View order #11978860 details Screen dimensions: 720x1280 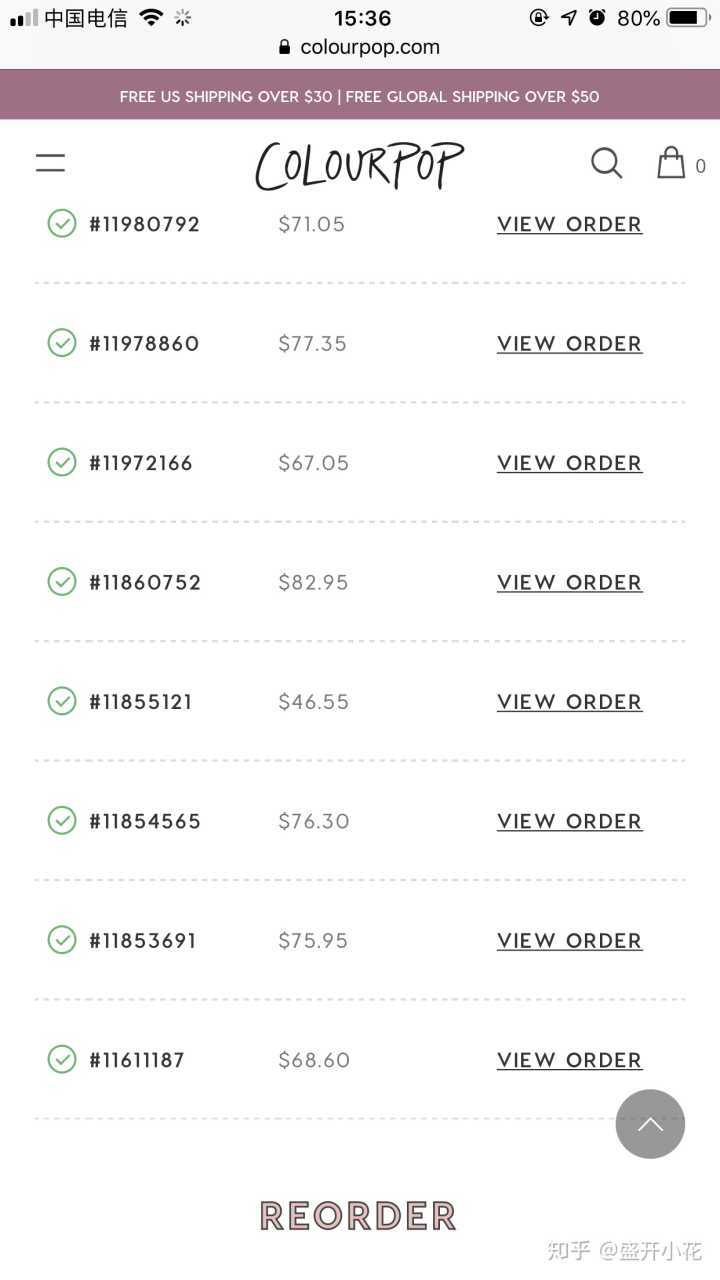click(x=569, y=343)
